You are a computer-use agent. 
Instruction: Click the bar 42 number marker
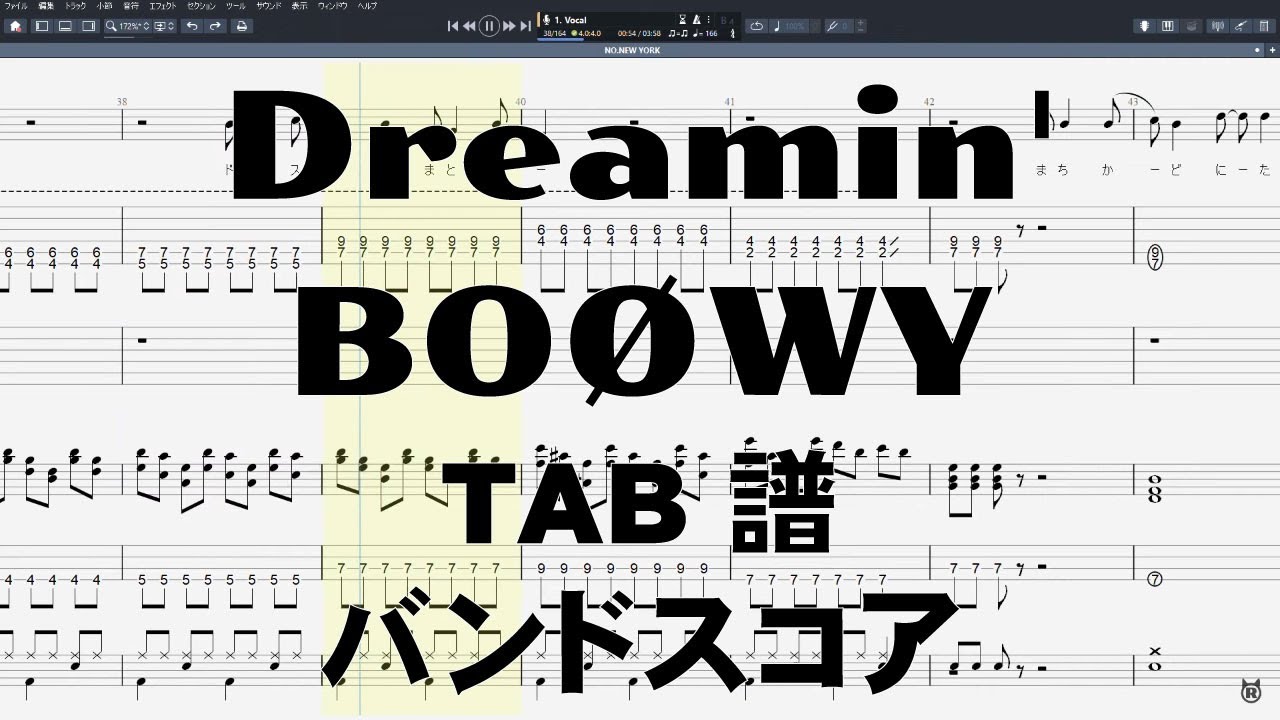929,101
